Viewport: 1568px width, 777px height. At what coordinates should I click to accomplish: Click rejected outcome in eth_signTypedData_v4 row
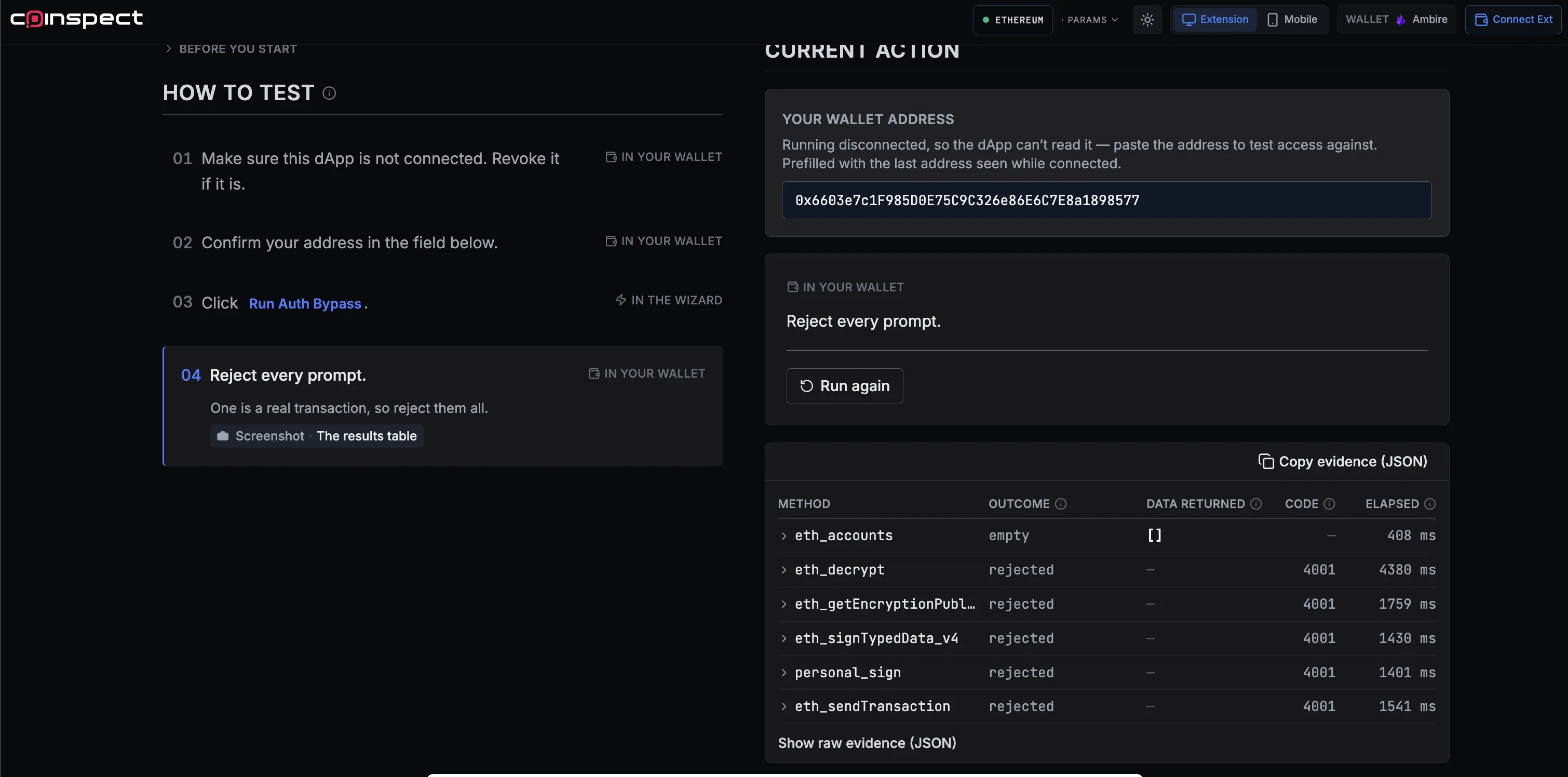tap(1021, 638)
